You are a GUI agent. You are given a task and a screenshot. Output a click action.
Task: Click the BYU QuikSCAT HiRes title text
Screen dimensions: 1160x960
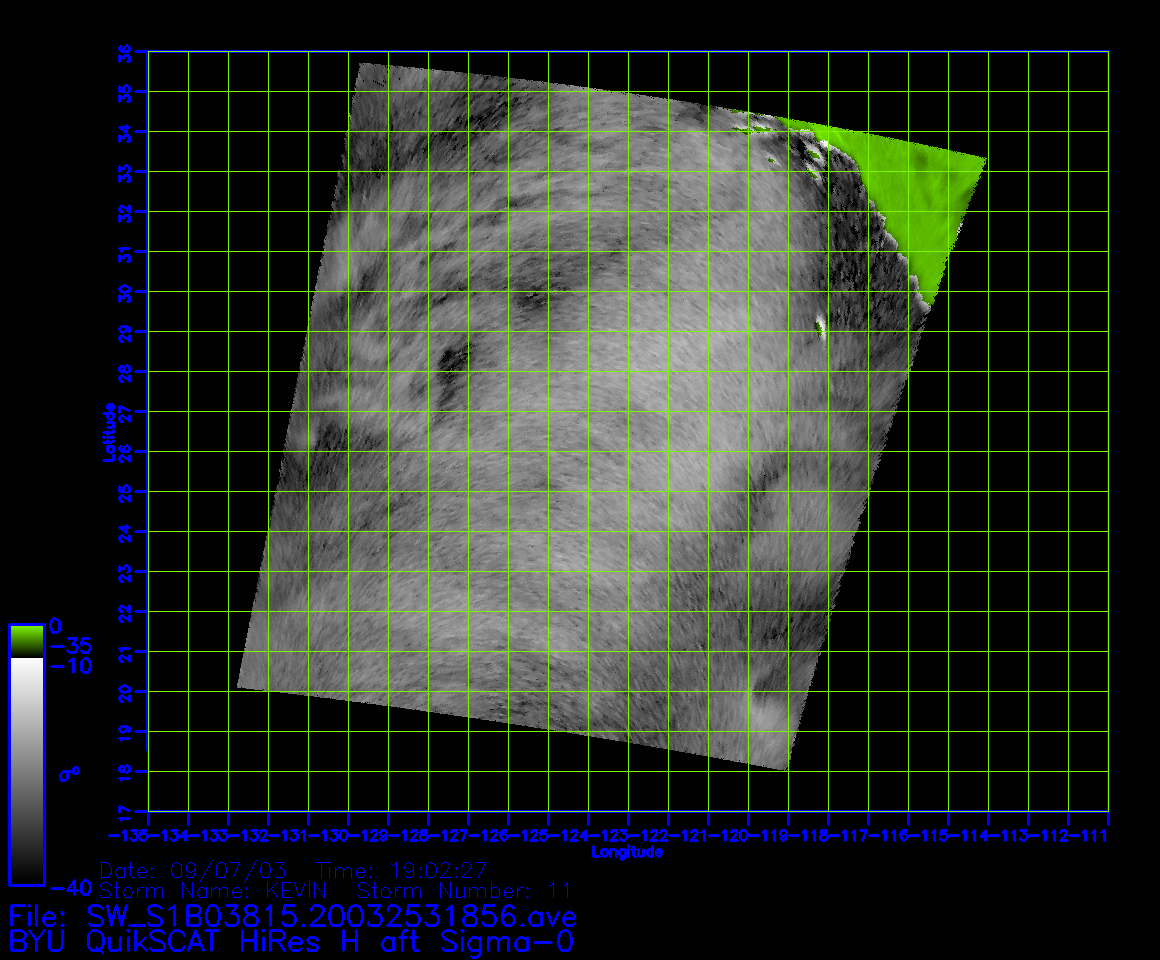point(290,941)
